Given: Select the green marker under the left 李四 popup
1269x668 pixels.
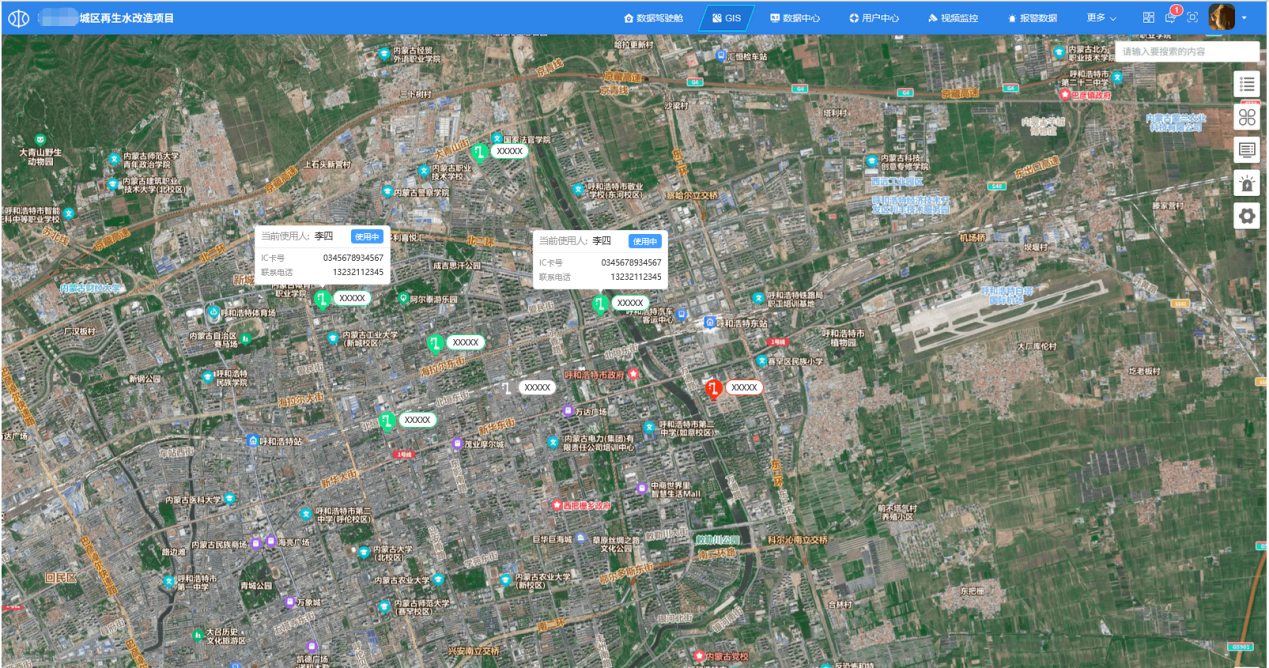Looking at the screenshot, I should point(322,301).
